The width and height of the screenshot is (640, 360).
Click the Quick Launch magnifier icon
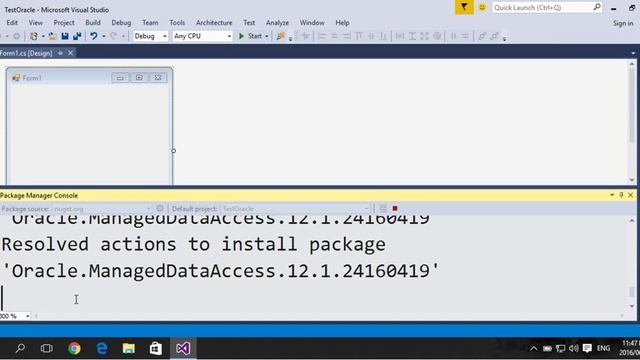[597, 7]
